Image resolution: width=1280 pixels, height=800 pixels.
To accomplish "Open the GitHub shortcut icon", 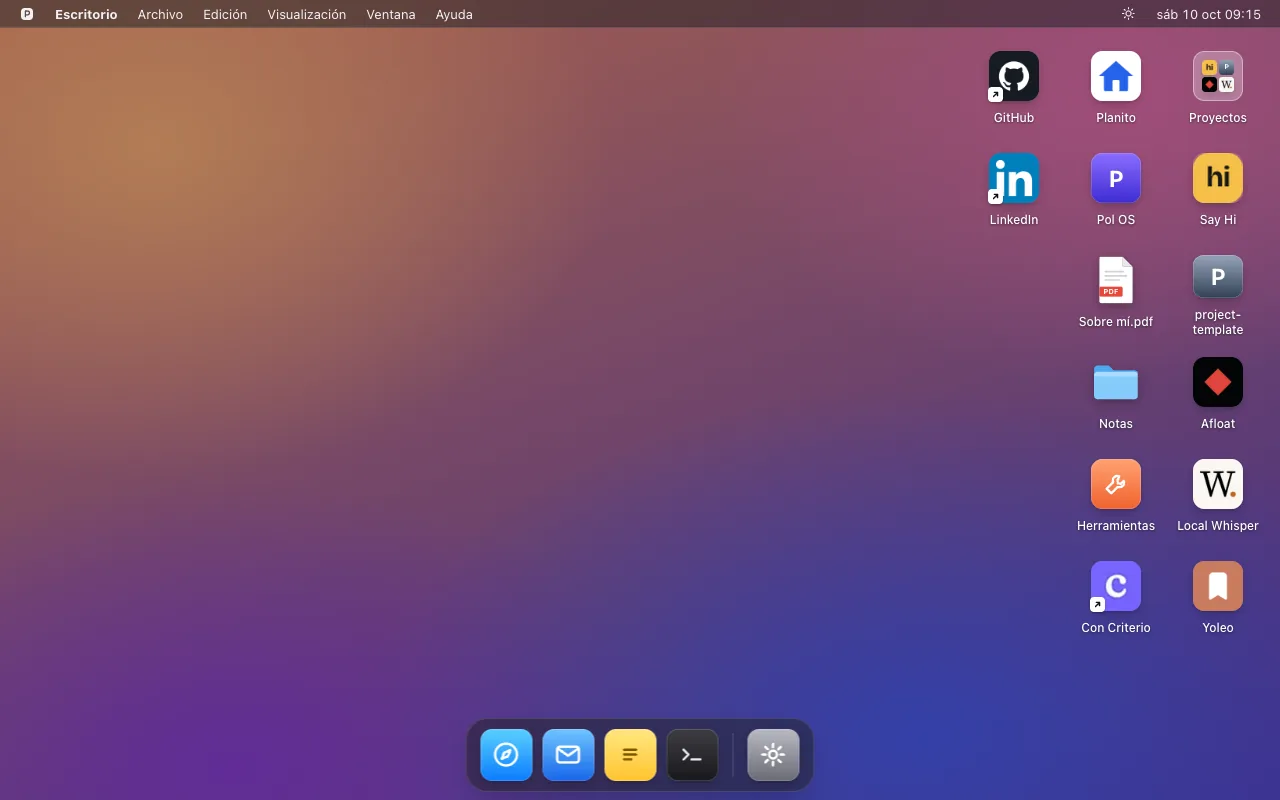I will tap(1014, 76).
